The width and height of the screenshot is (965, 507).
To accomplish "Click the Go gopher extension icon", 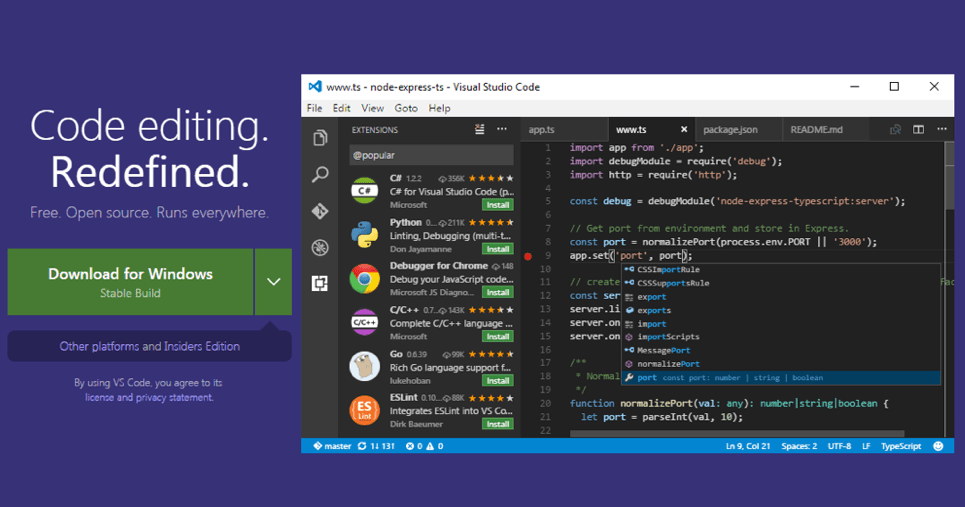I will 364,367.
